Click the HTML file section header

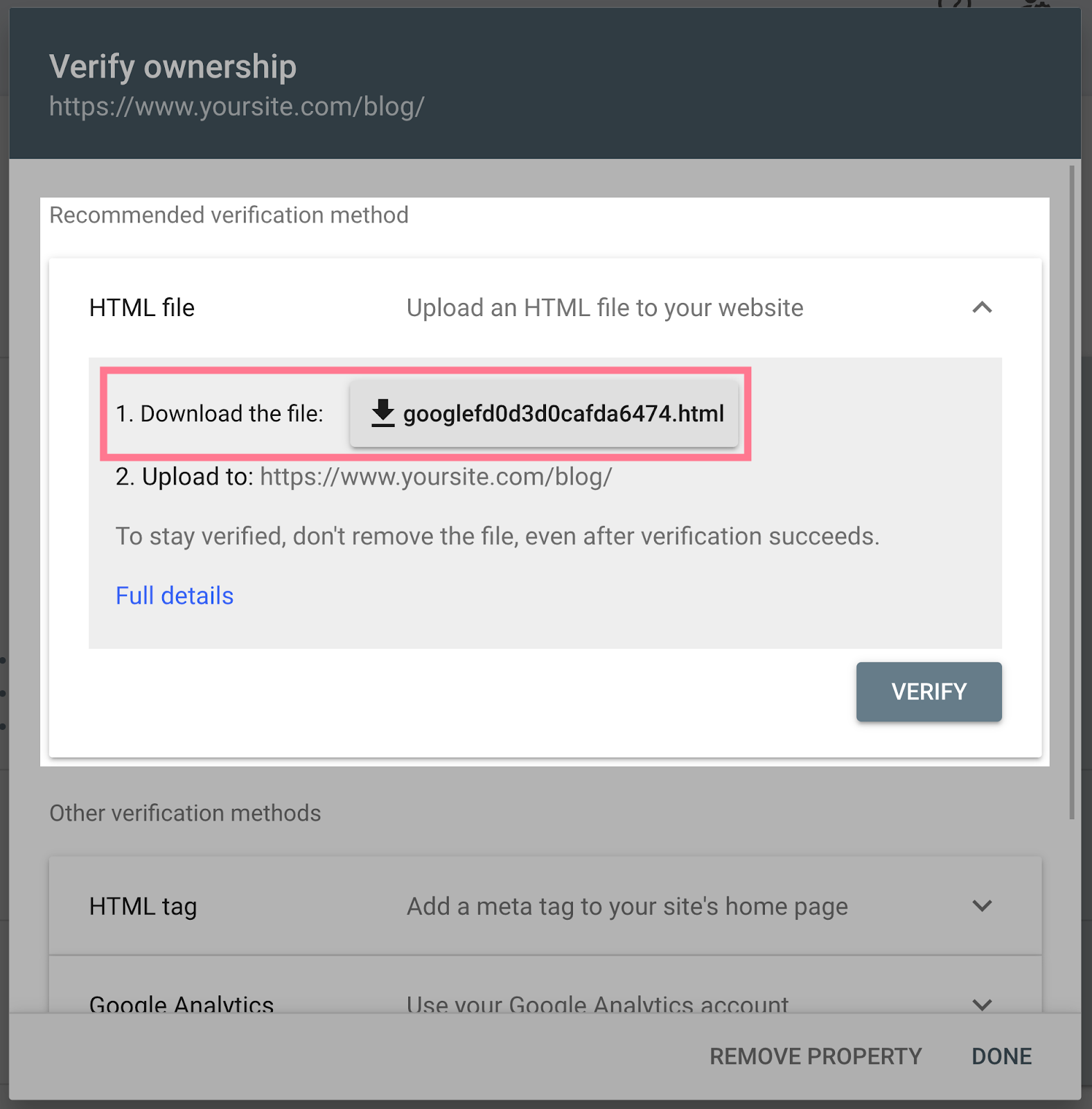point(485,308)
